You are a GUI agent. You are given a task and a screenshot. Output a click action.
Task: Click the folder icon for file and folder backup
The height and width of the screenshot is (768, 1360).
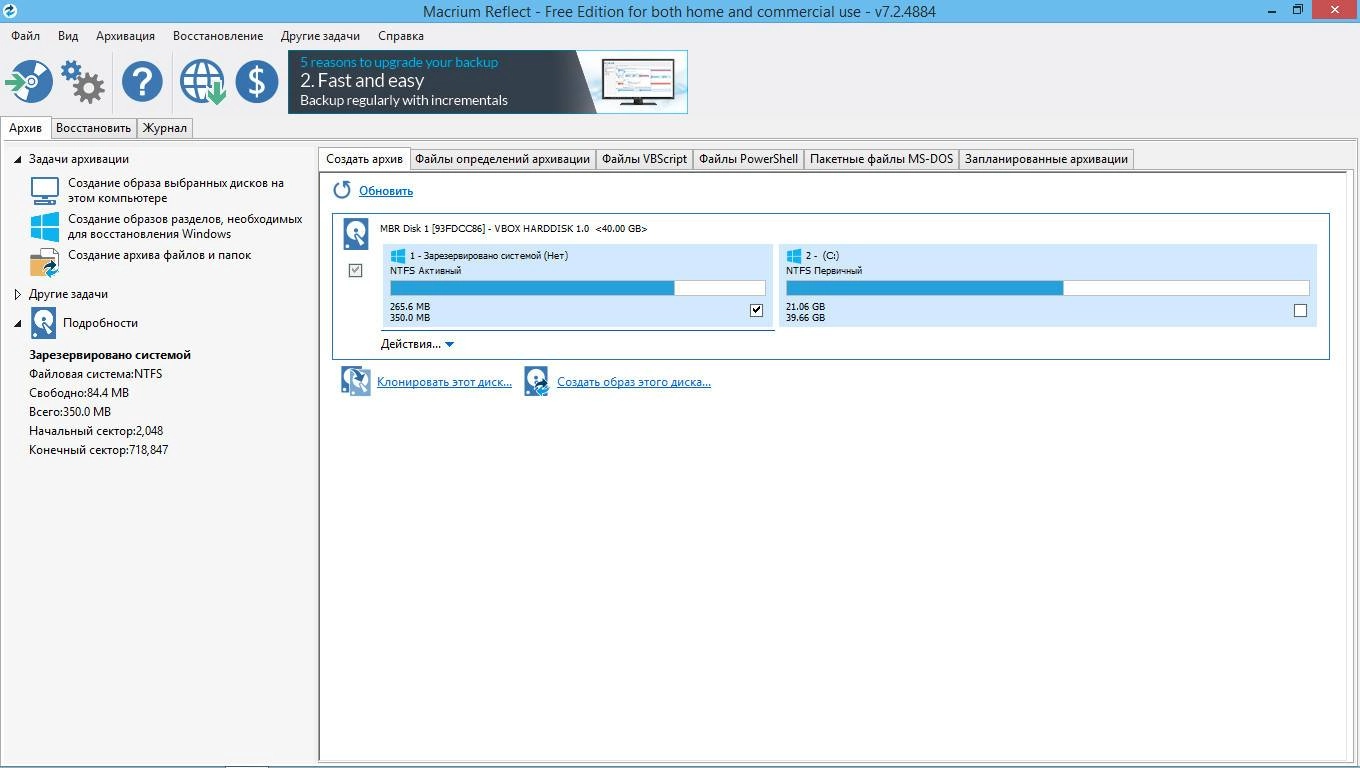[45, 262]
